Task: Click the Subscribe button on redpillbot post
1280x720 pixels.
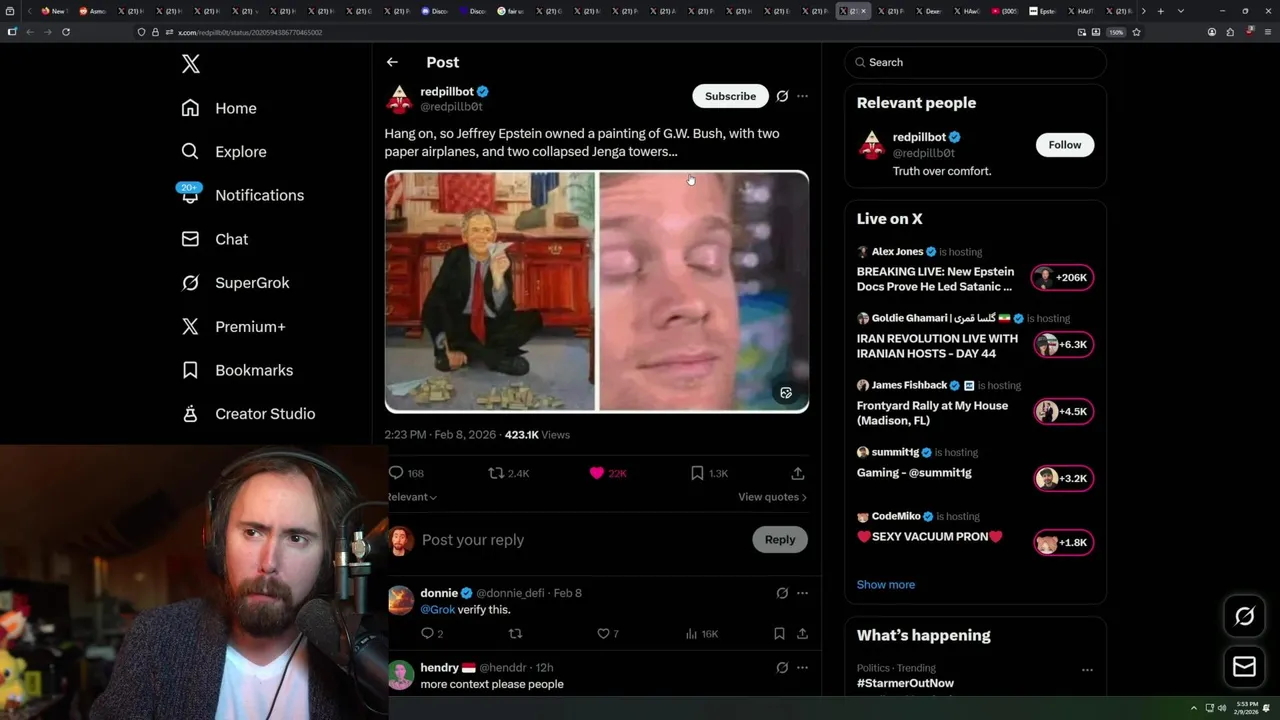Action: point(730,96)
